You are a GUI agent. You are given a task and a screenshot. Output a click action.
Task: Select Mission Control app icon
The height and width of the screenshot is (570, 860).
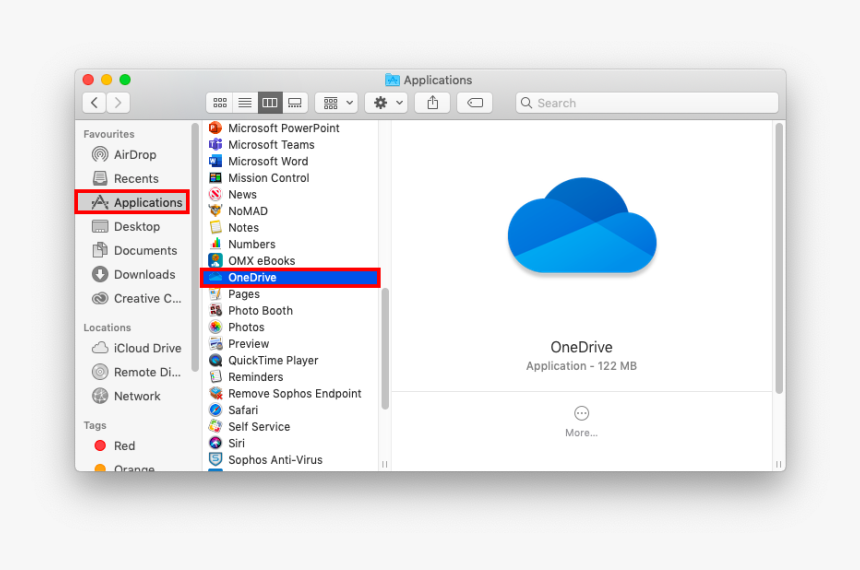tap(216, 178)
